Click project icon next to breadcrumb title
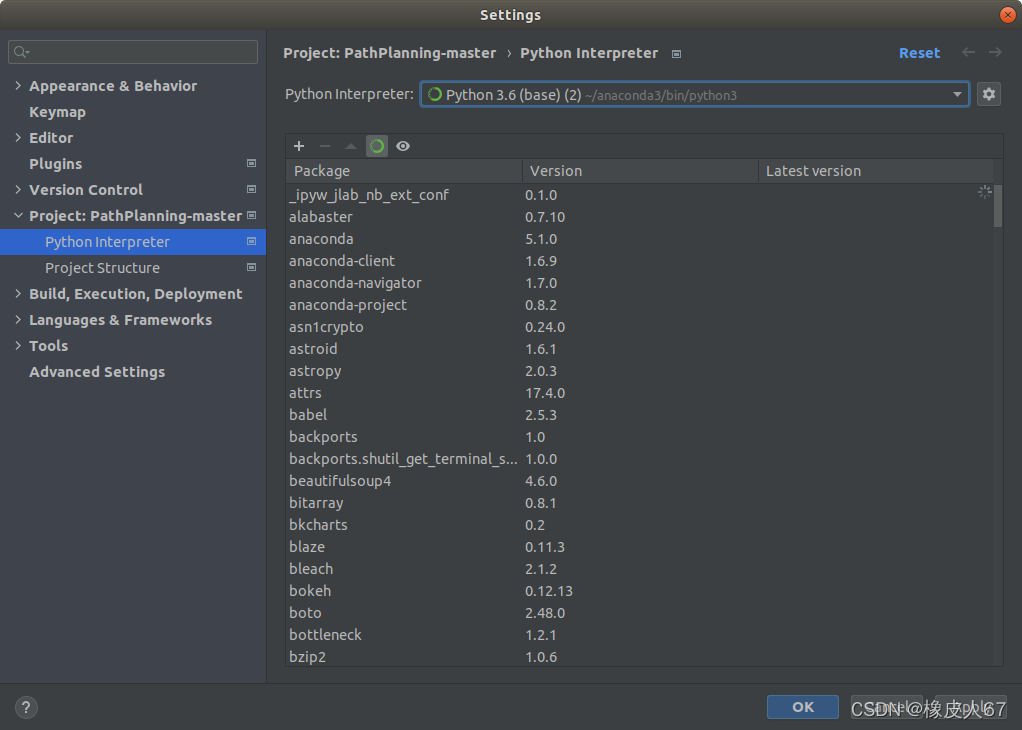 click(677, 54)
